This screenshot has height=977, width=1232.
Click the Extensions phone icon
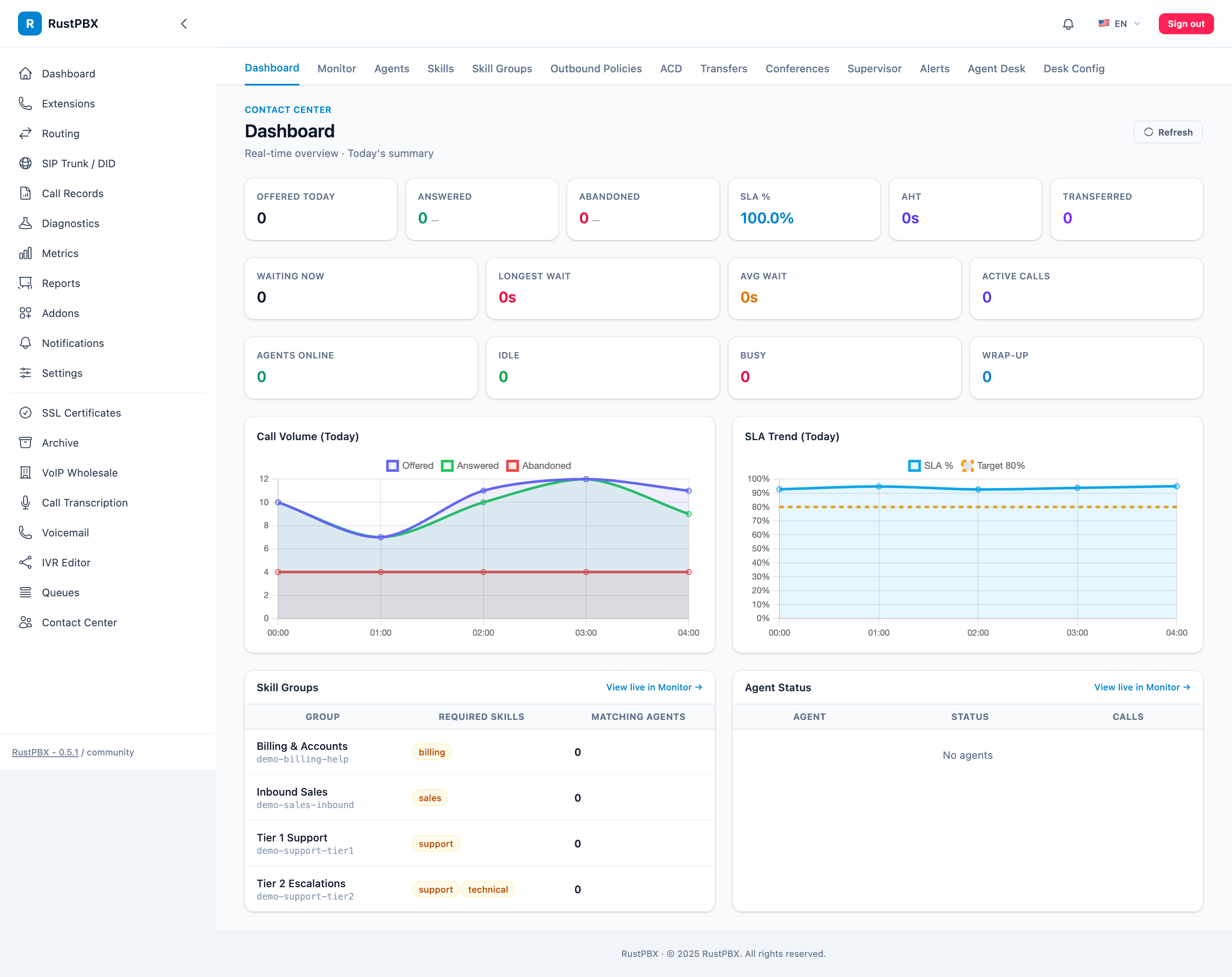pos(25,104)
